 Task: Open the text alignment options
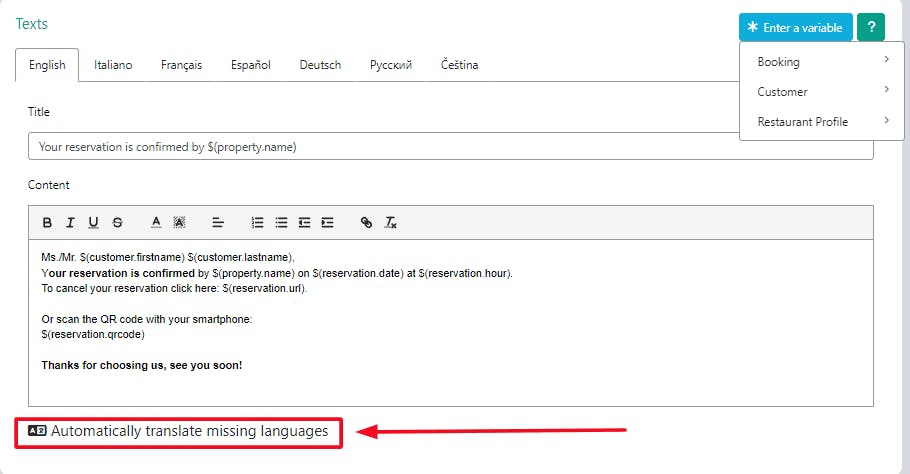tap(218, 222)
